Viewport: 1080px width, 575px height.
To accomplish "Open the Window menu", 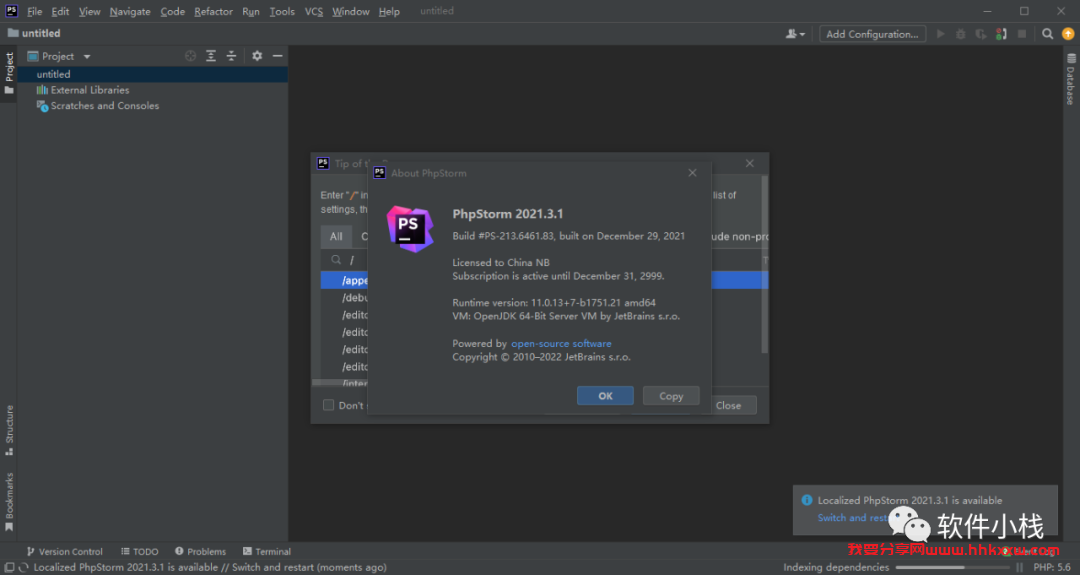I will click(x=351, y=12).
